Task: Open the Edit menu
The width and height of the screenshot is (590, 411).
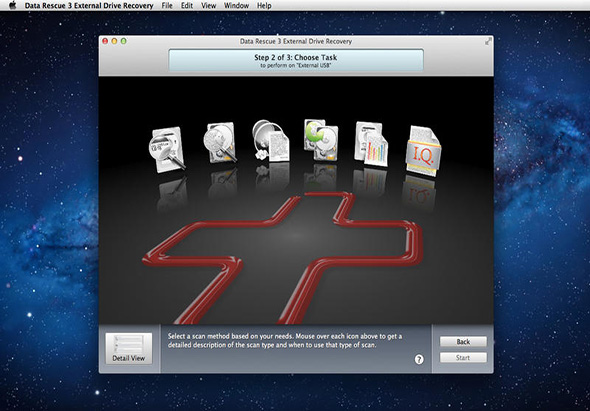Action: [x=187, y=5]
